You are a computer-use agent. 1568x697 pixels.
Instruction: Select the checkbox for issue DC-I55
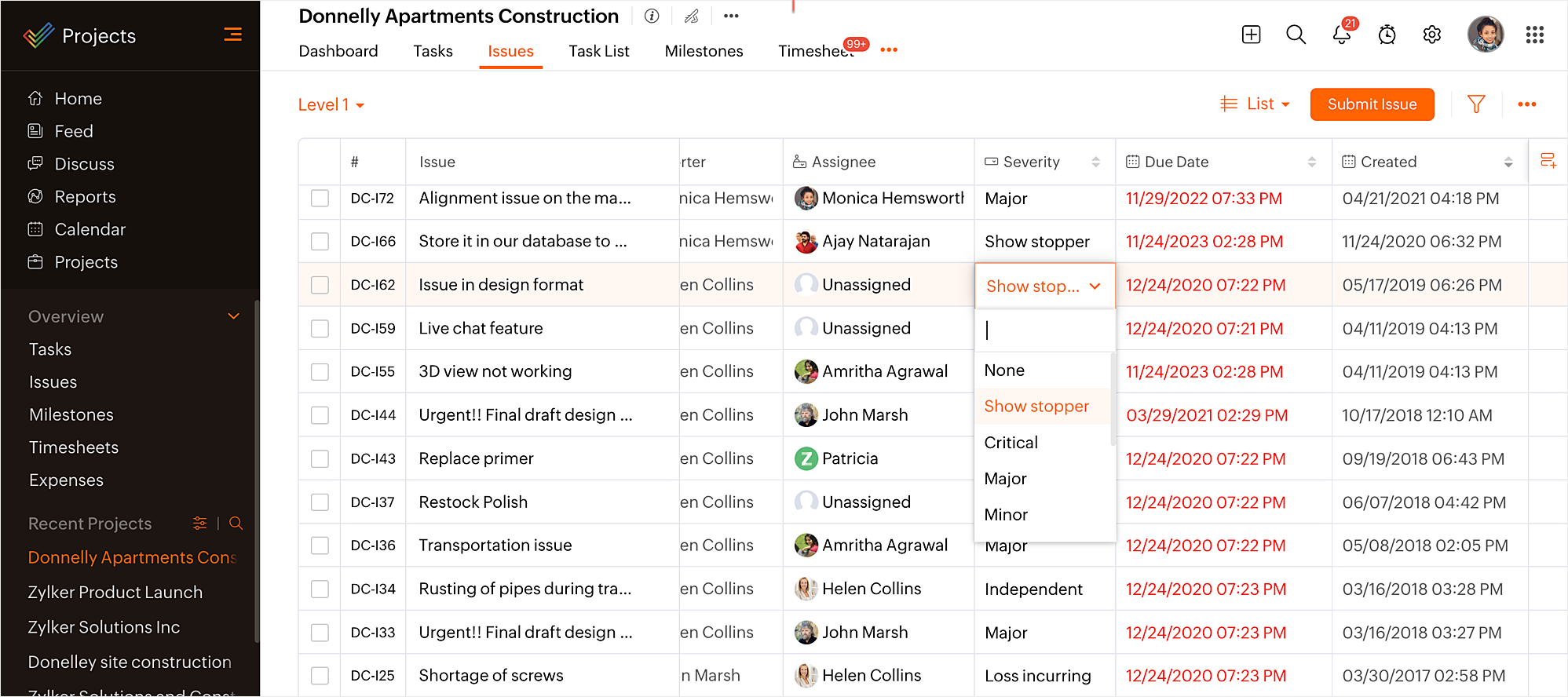tap(320, 372)
